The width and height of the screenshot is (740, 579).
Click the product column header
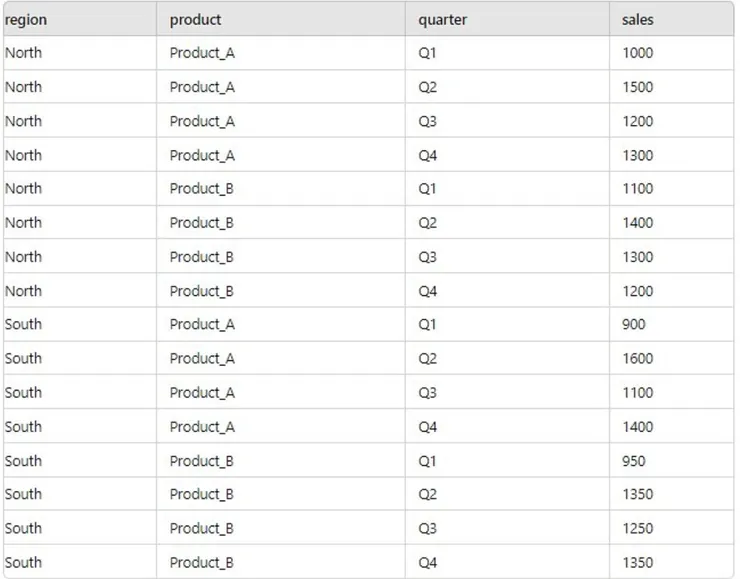pos(196,19)
